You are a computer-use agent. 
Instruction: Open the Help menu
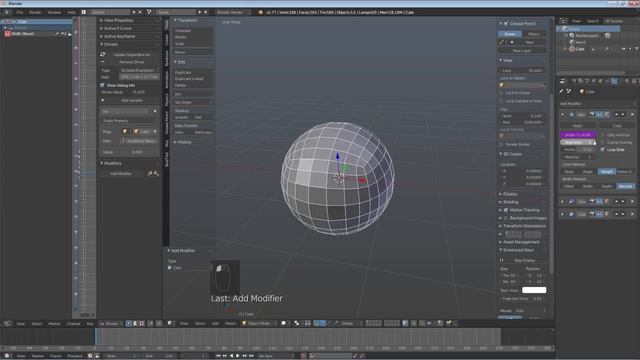[71, 12]
